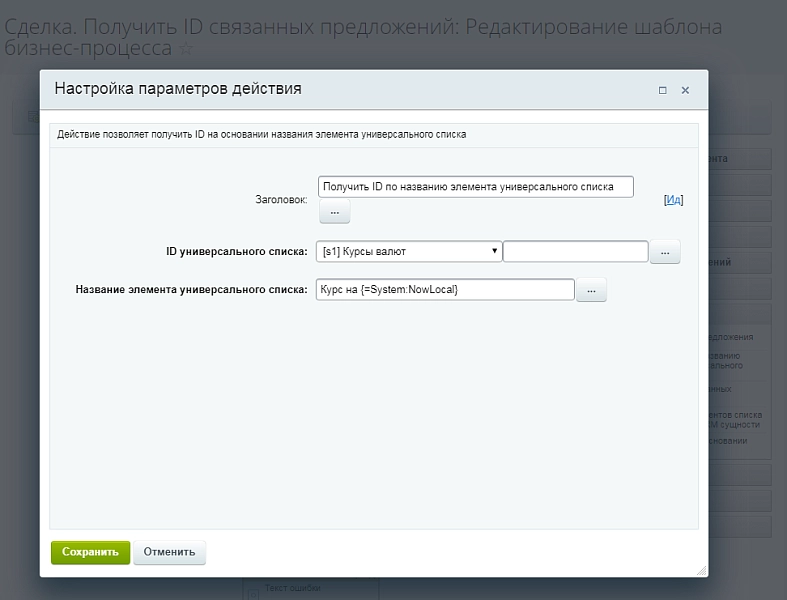Image resolution: width=787 pixels, height=600 pixels.
Task: Expand the [s1] Курсы валют dropdown
Action: click(x=409, y=252)
